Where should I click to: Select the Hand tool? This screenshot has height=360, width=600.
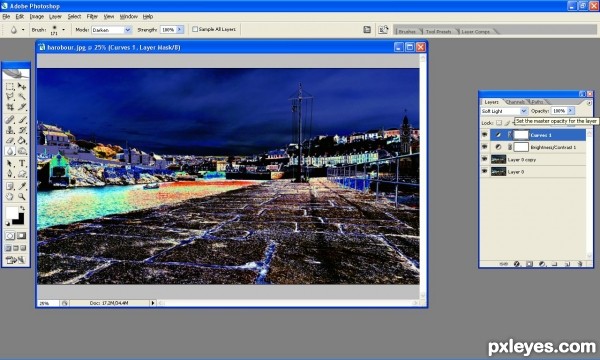10,197
